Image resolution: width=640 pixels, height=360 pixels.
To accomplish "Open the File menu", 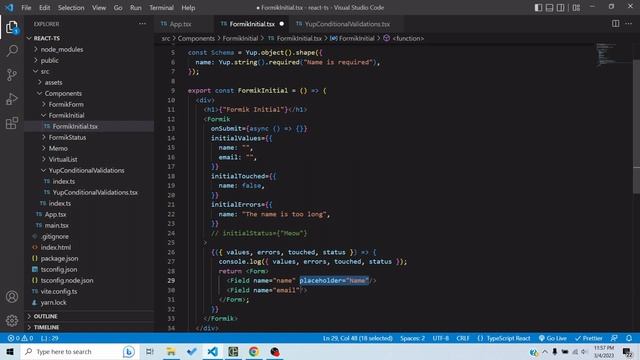I will (x=26, y=7).
